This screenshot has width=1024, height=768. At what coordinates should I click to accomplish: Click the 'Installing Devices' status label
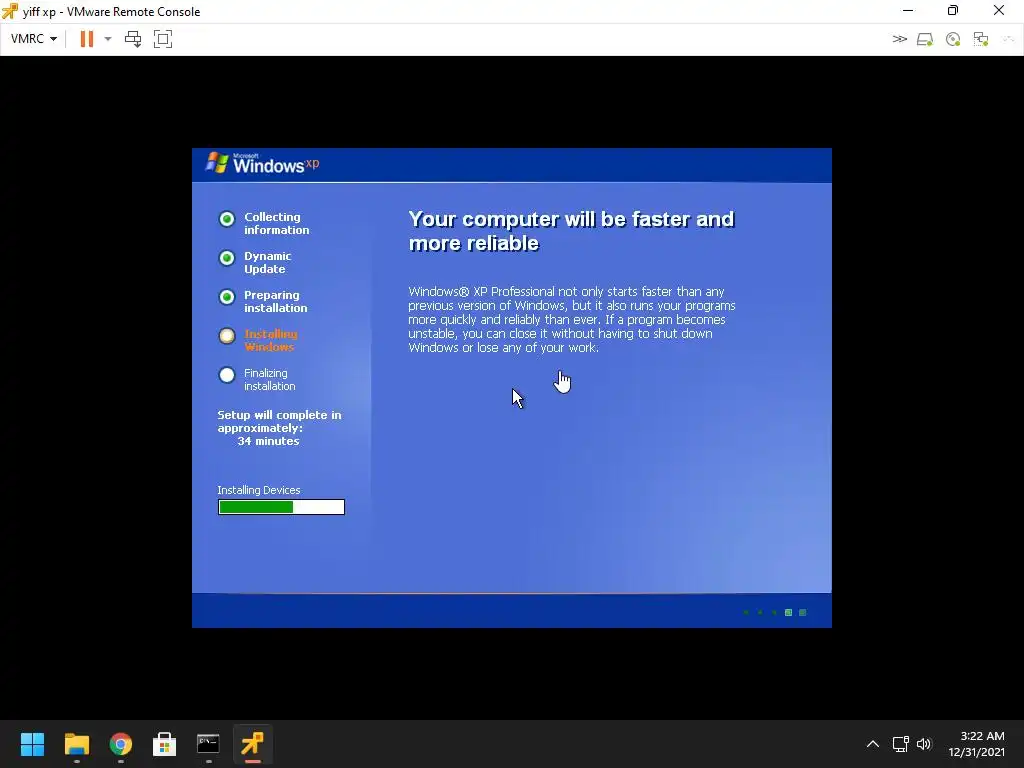259,490
